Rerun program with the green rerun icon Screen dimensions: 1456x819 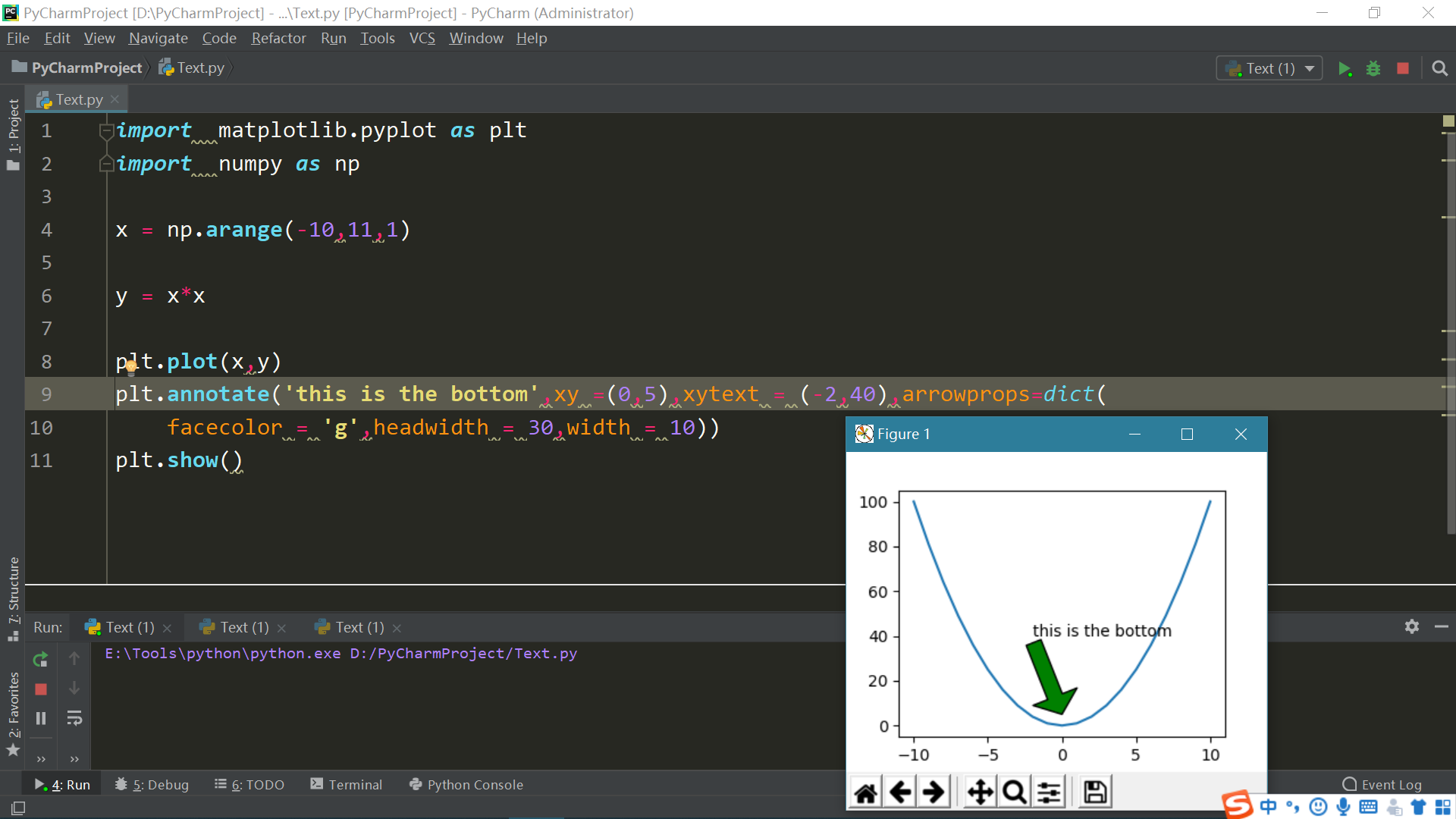41,659
